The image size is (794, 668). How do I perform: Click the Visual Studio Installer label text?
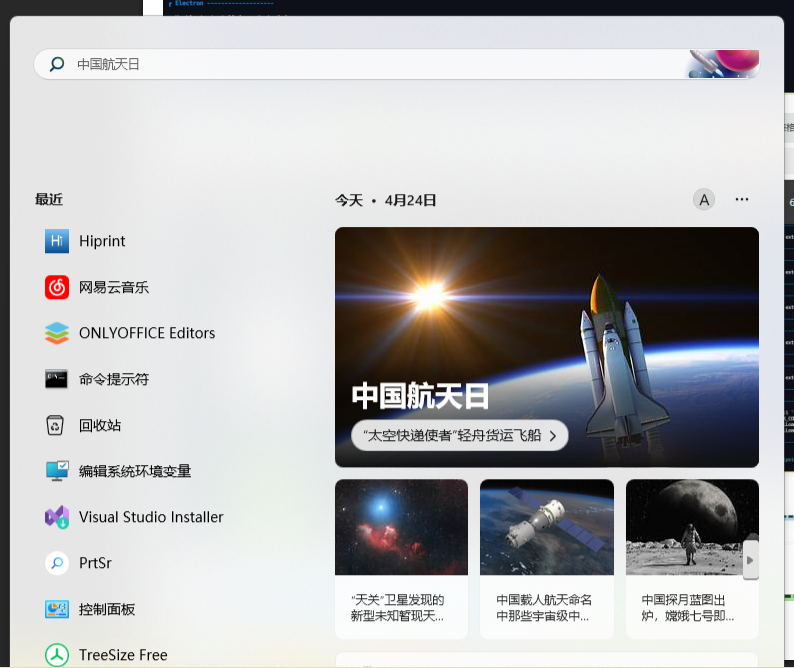pos(151,517)
